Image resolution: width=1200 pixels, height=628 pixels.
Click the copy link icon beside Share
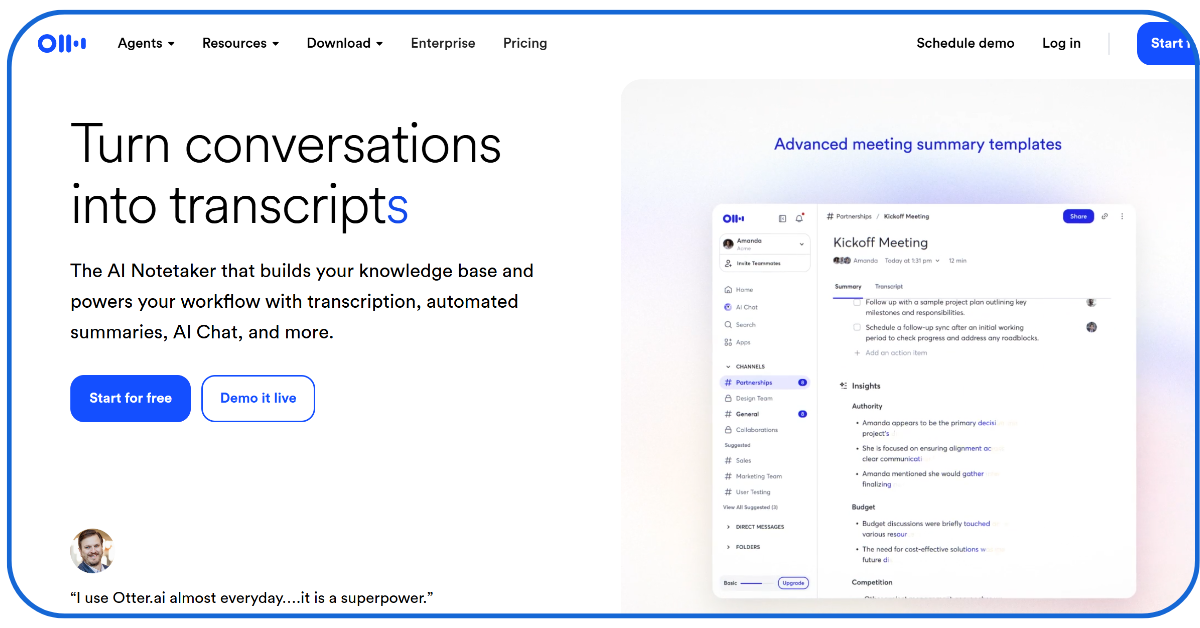tap(1104, 216)
